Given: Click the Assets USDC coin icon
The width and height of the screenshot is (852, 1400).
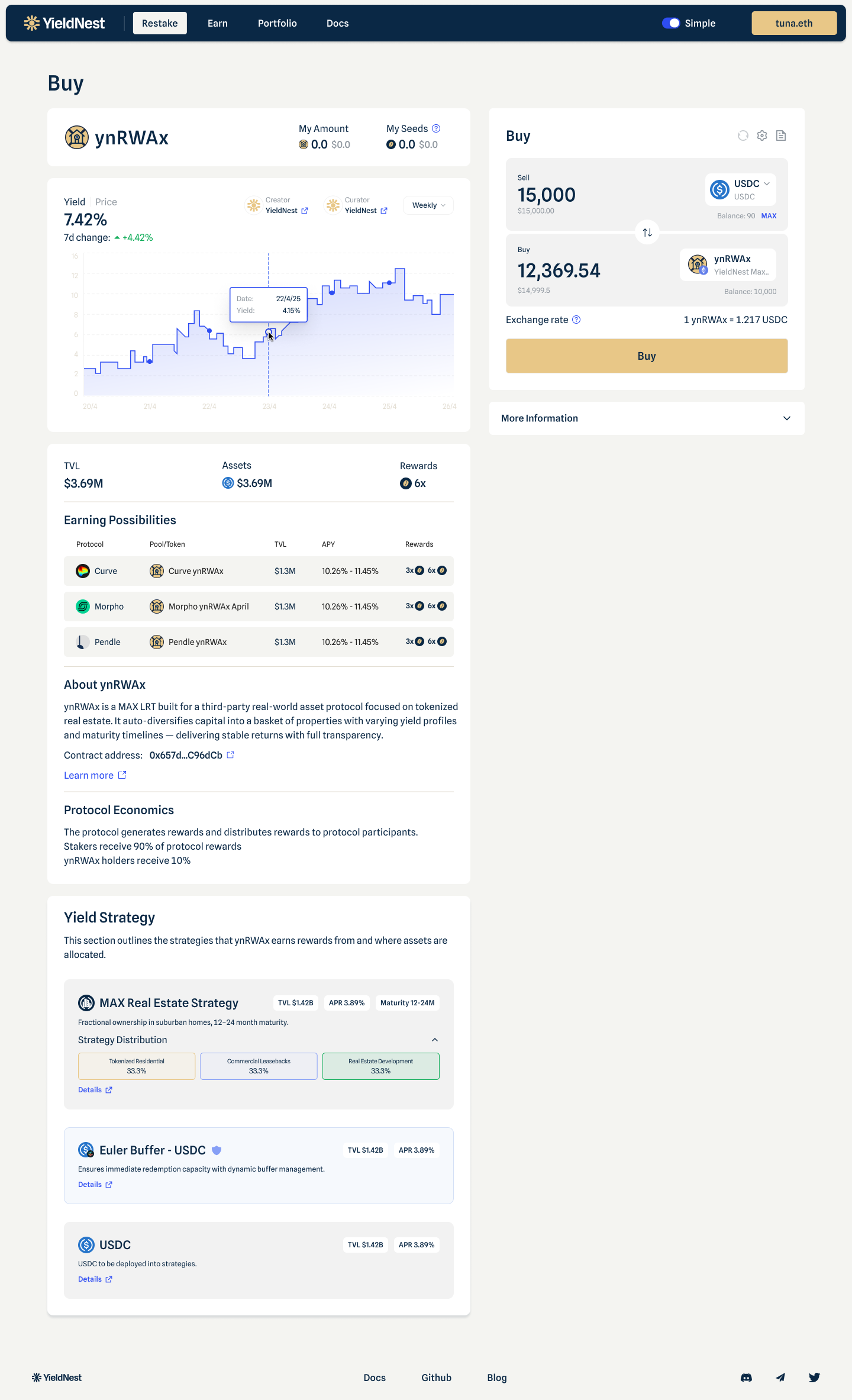Looking at the screenshot, I should (x=228, y=483).
